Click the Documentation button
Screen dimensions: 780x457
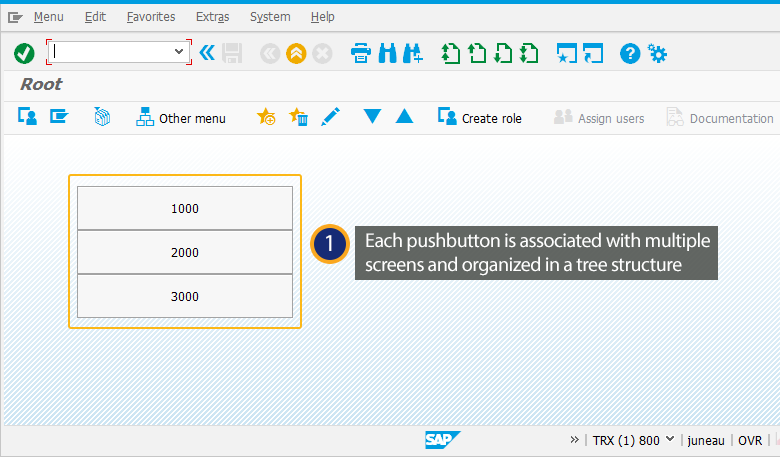pos(720,118)
